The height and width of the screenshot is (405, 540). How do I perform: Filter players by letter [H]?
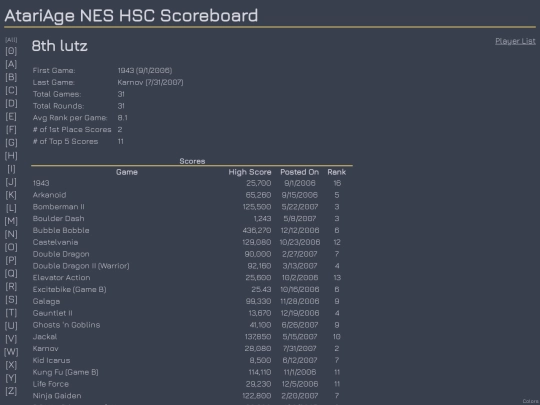coord(11,156)
